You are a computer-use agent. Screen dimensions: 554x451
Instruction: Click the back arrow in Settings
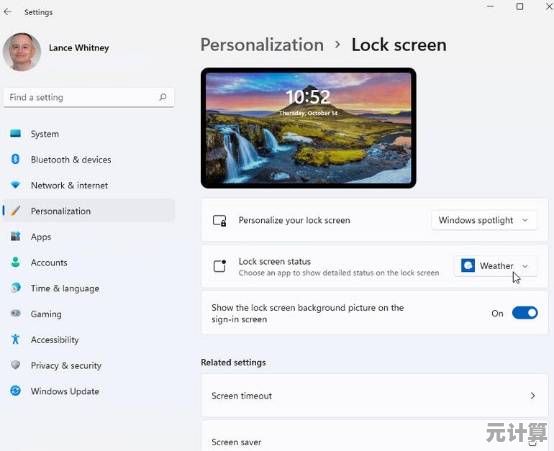click(x=8, y=12)
